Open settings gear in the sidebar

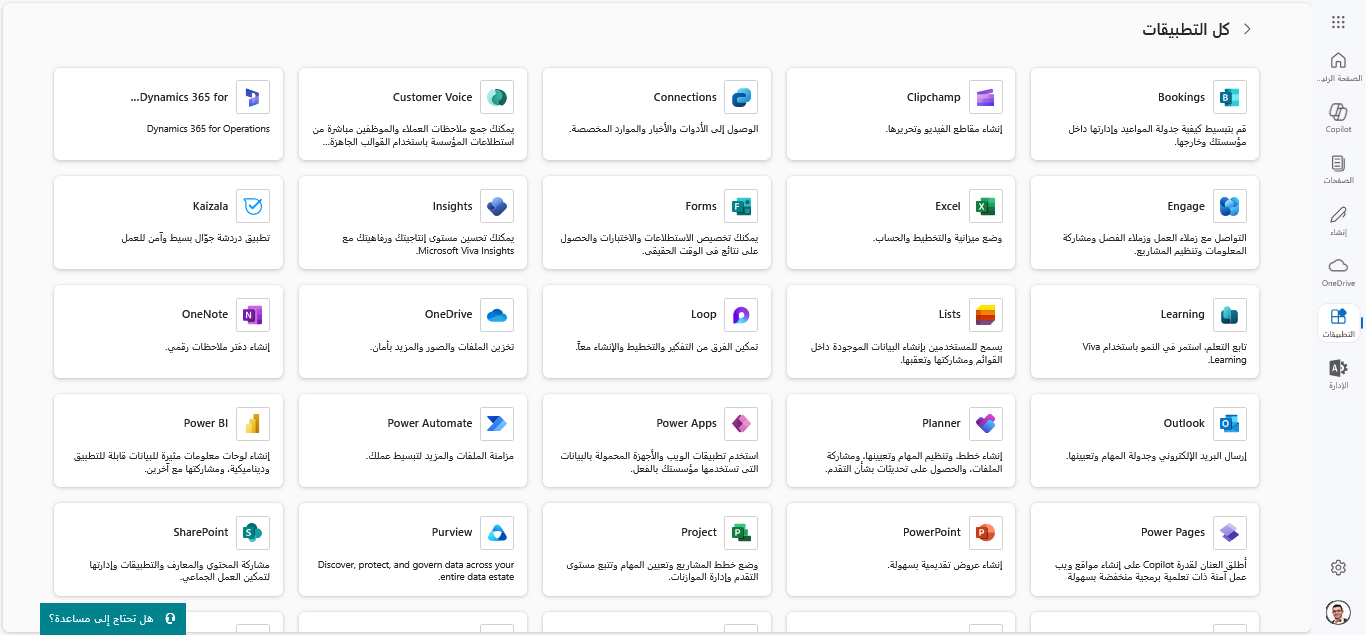(x=1338, y=567)
